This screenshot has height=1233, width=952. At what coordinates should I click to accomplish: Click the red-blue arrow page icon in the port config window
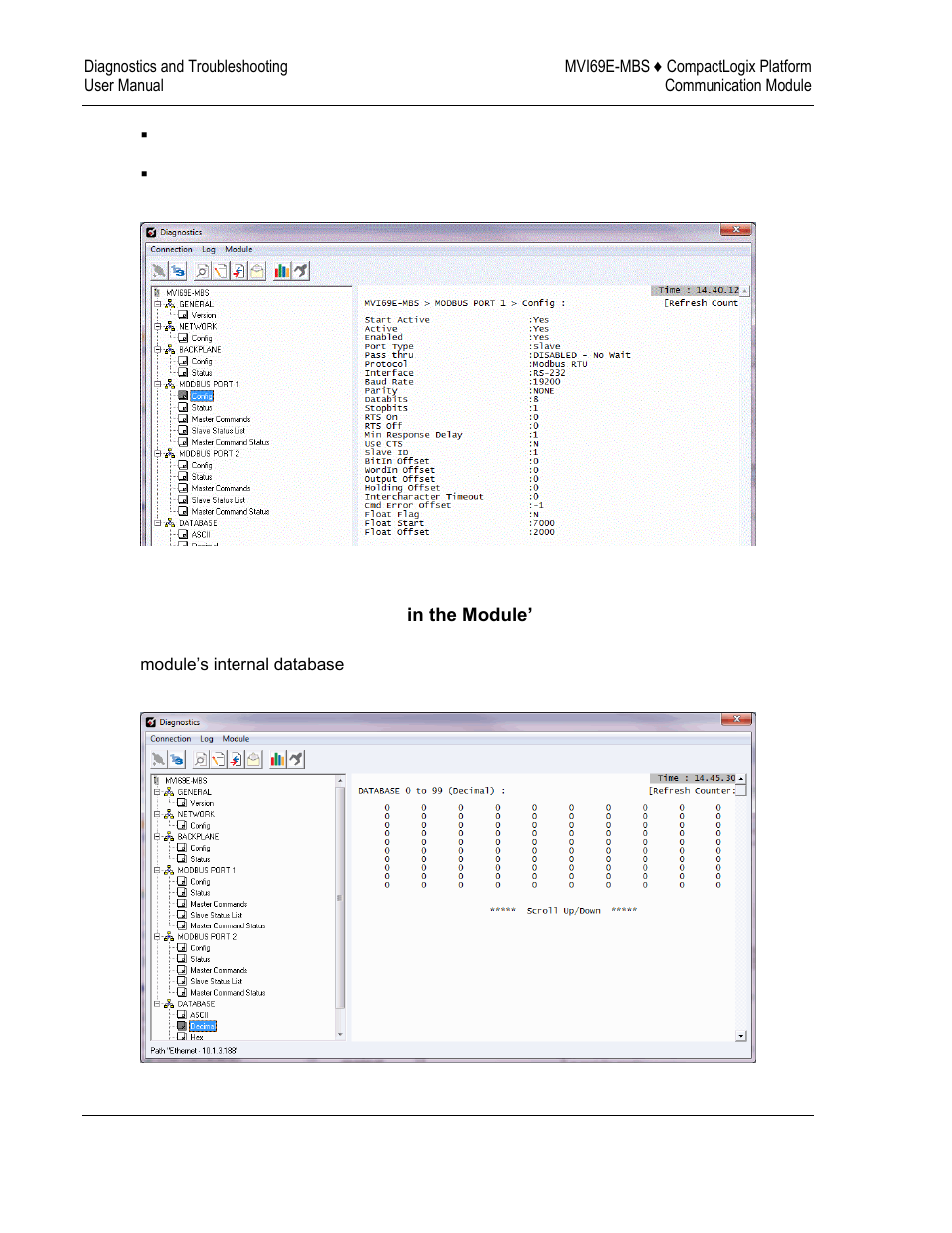(x=238, y=271)
